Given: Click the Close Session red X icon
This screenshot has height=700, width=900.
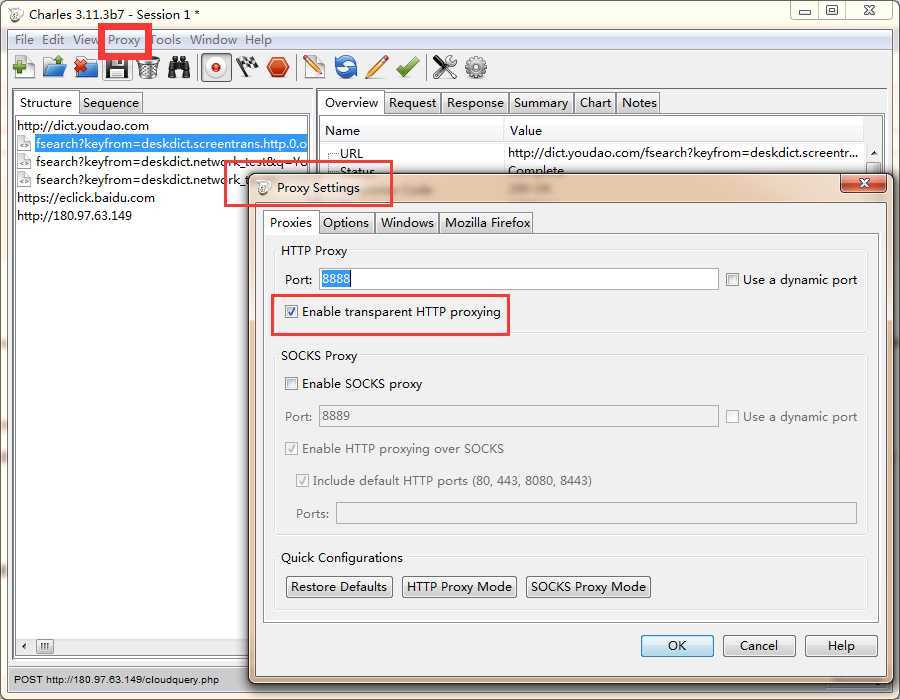Looking at the screenshot, I should coord(86,67).
